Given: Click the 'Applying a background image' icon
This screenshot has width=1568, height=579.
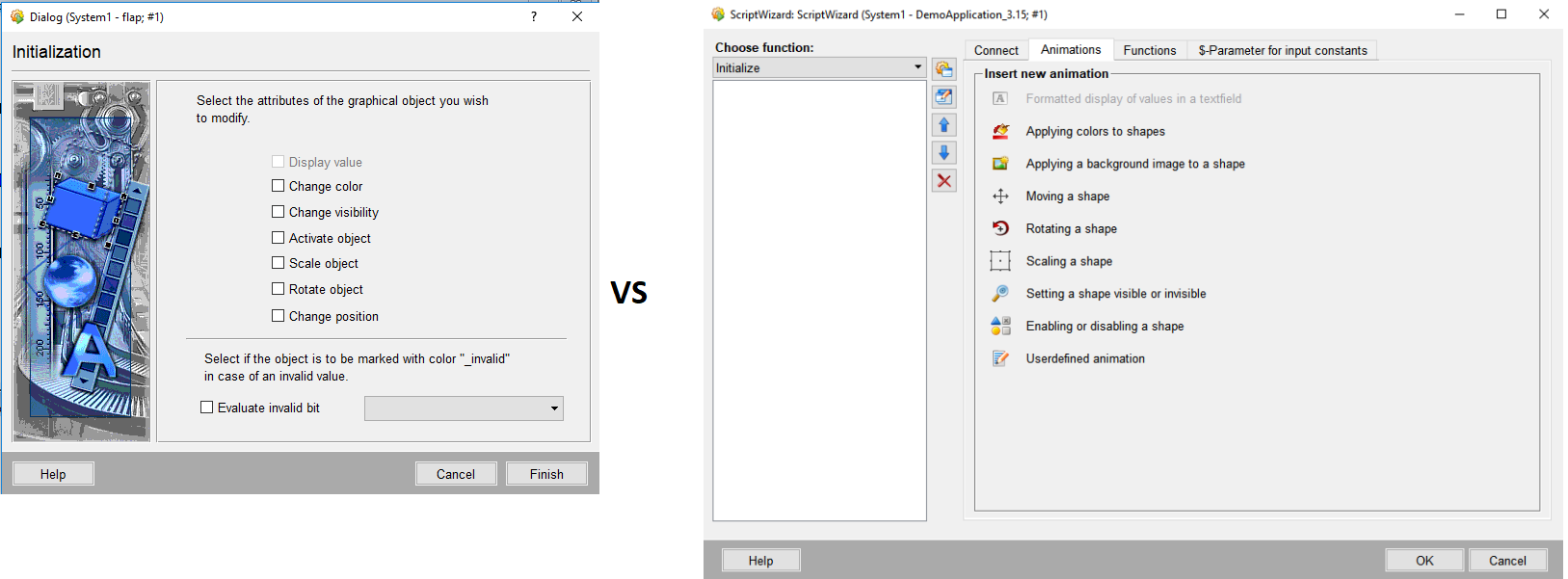Looking at the screenshot, I should pyautogui.click(x=1000, y=164).
